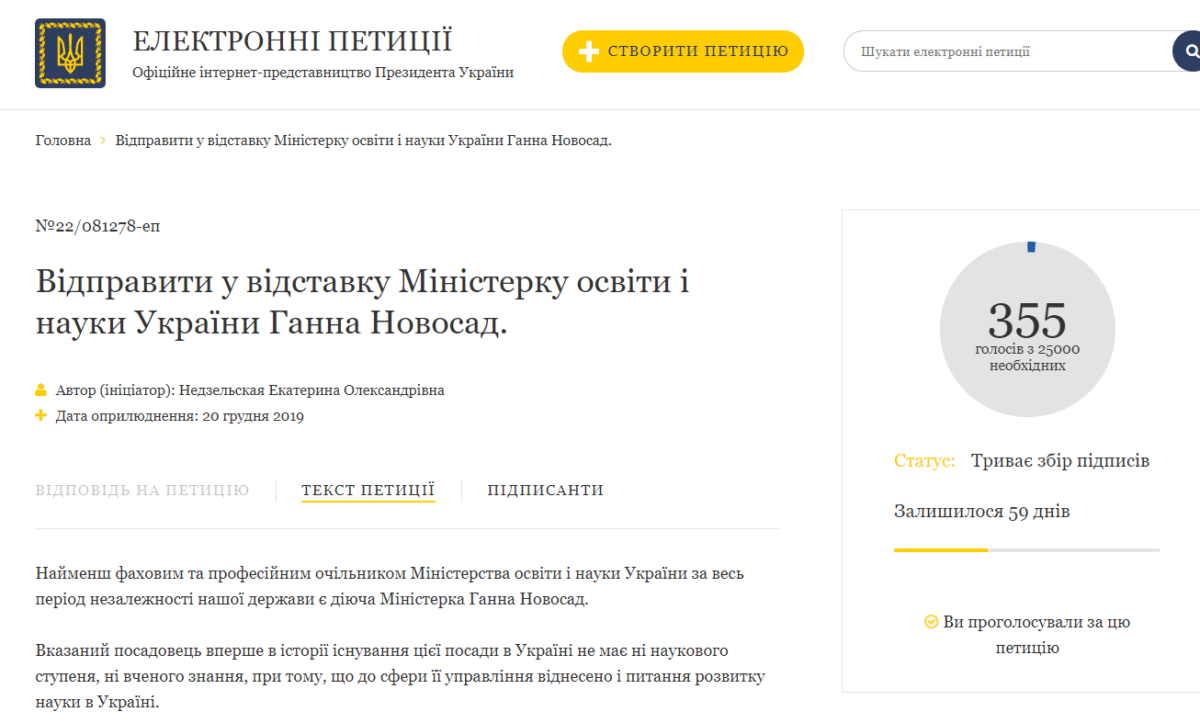Click the breadcrumb chevron after Головна
This screenshot has width=1200, height=723.
(103, 140)
